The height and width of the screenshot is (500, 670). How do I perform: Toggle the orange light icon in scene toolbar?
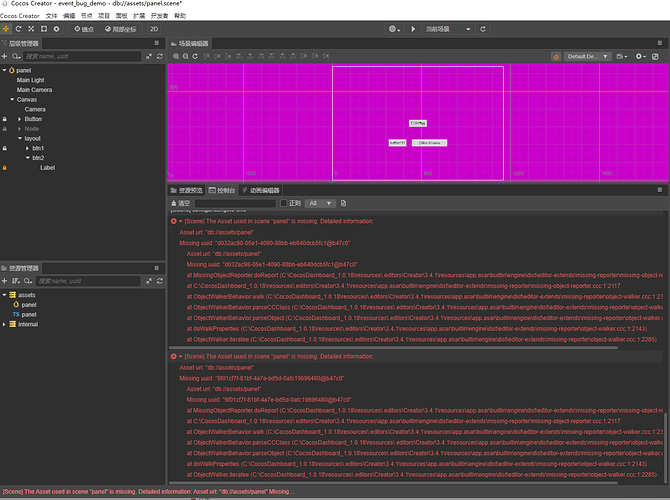556,56
